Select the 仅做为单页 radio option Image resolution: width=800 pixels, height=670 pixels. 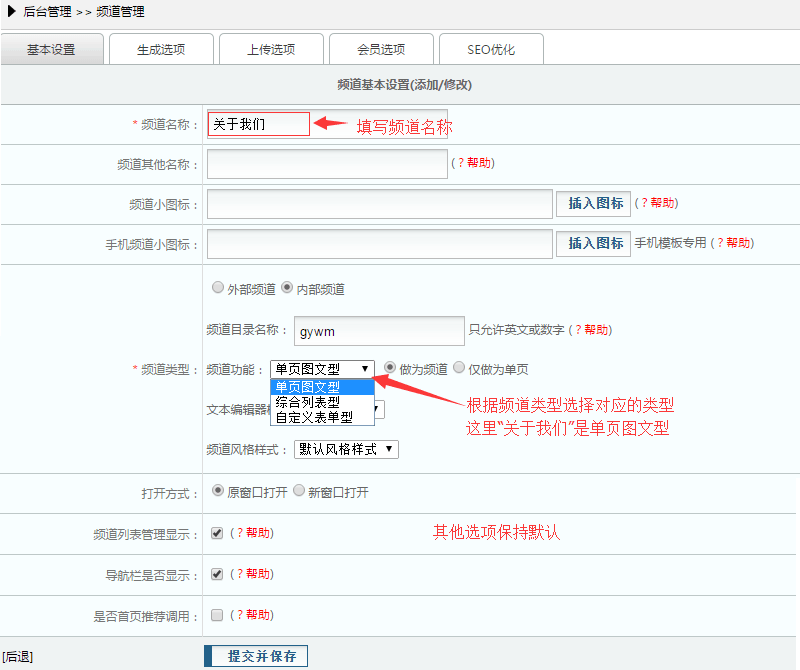[x=460, y=368]
